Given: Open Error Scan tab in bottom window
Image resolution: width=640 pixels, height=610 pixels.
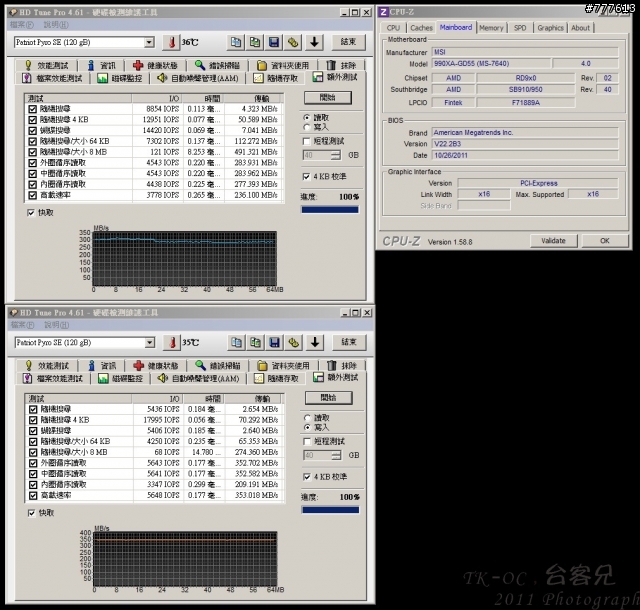Looking at the screenshot, I should (218, 365).
